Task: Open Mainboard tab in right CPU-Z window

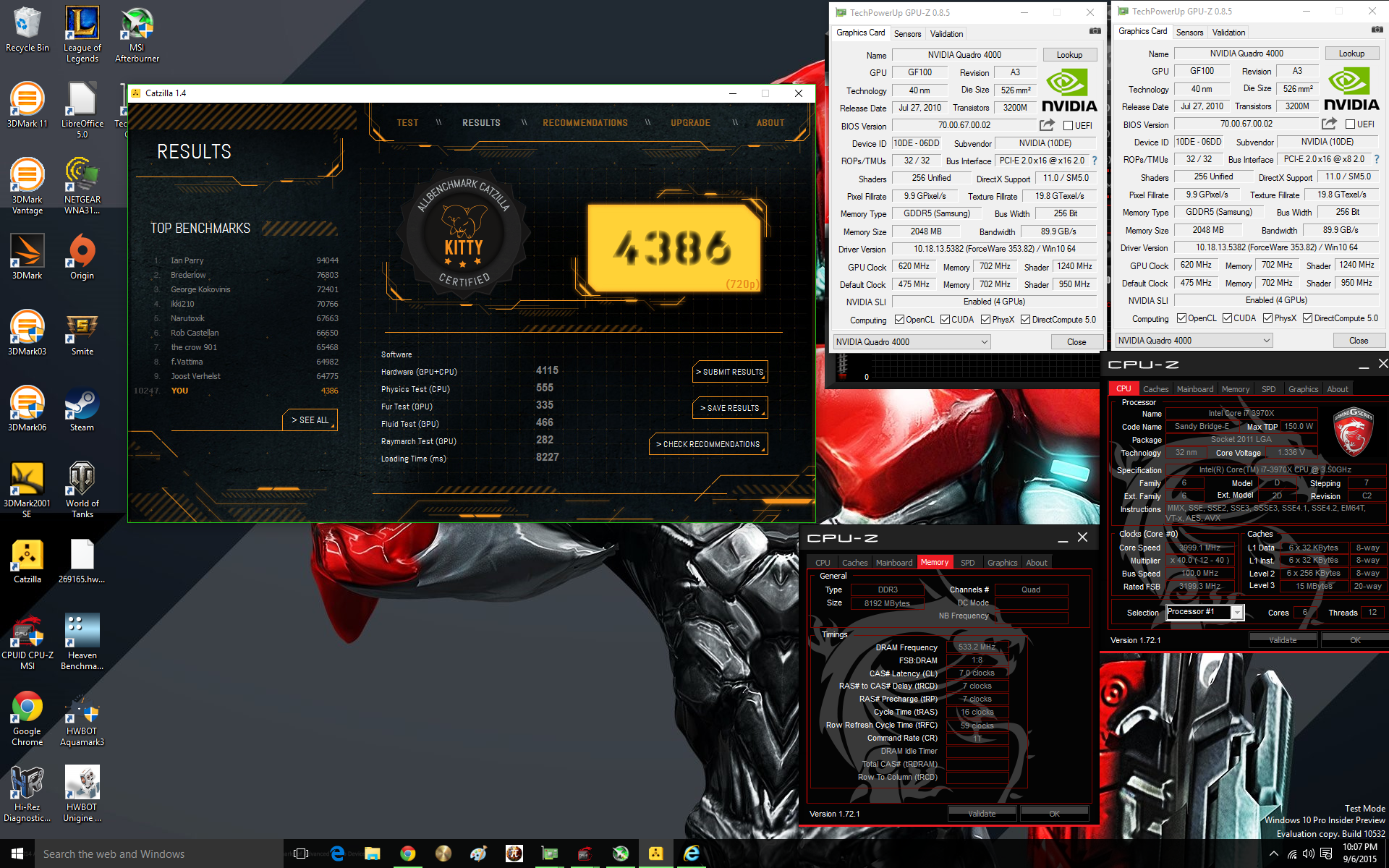Action: [1195, 389]
